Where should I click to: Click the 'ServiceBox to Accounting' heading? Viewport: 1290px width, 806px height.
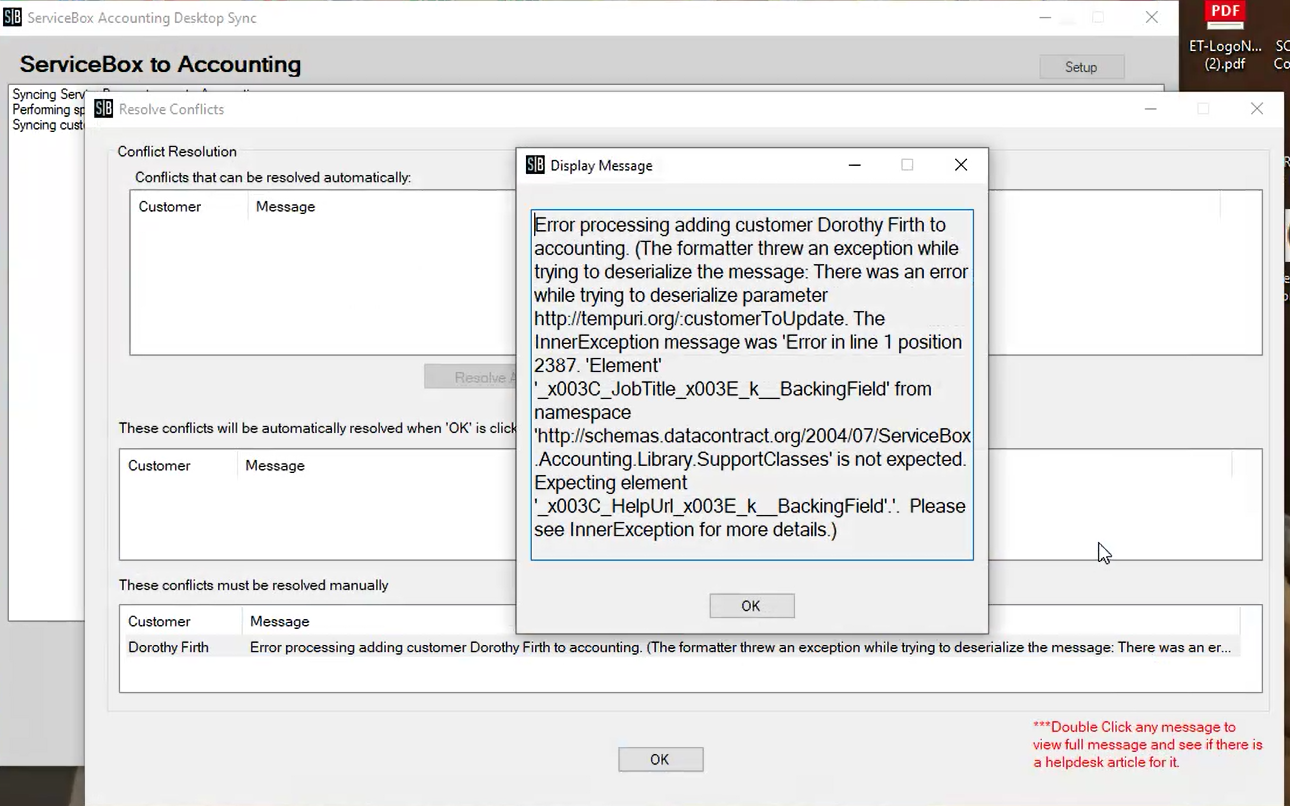point(160,64)
